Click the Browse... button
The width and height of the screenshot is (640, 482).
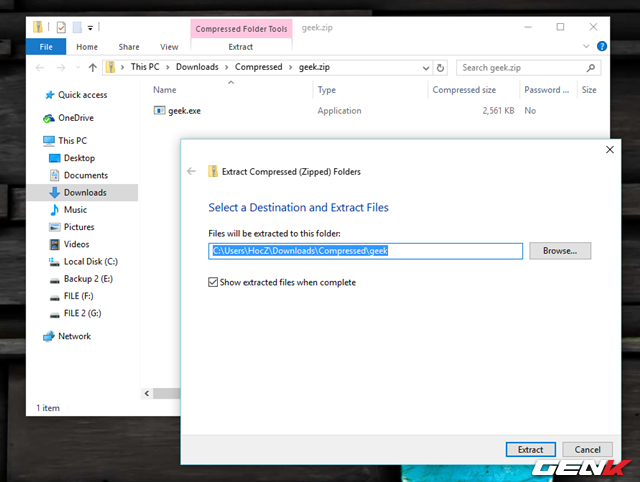tap(560, 251)
